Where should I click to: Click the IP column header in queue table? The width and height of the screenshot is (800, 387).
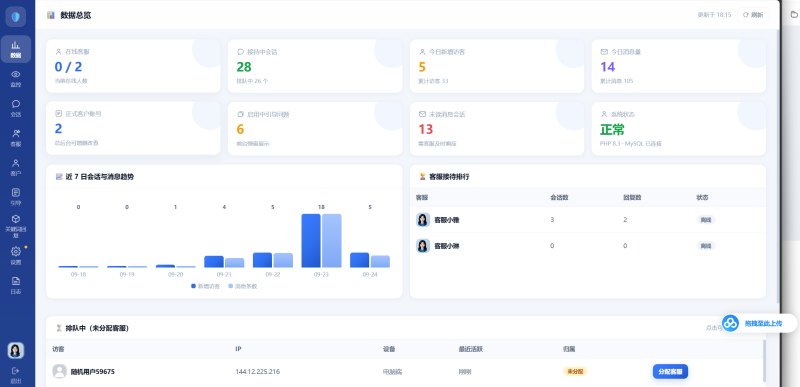238,350
